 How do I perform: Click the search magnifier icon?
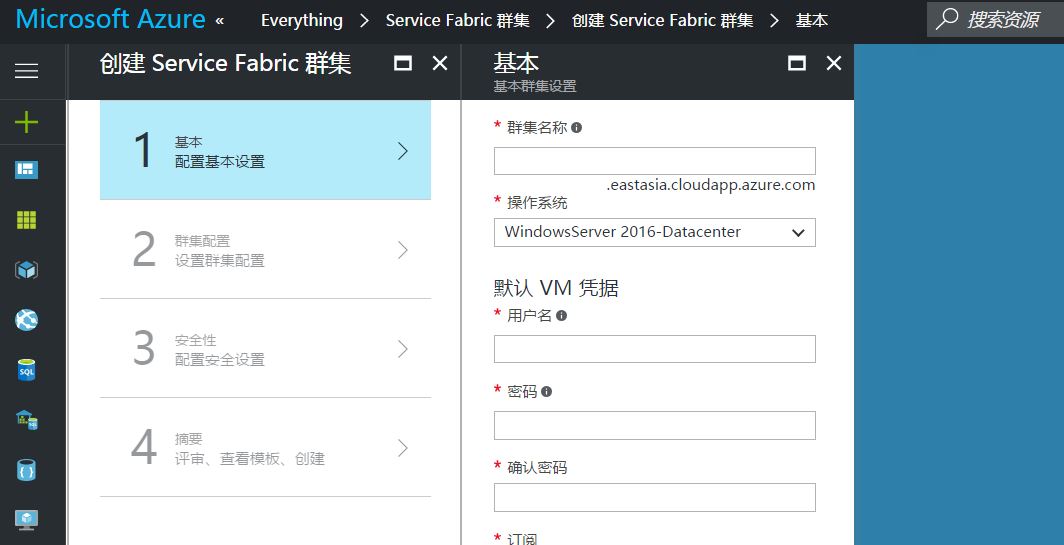coord(947,19)
